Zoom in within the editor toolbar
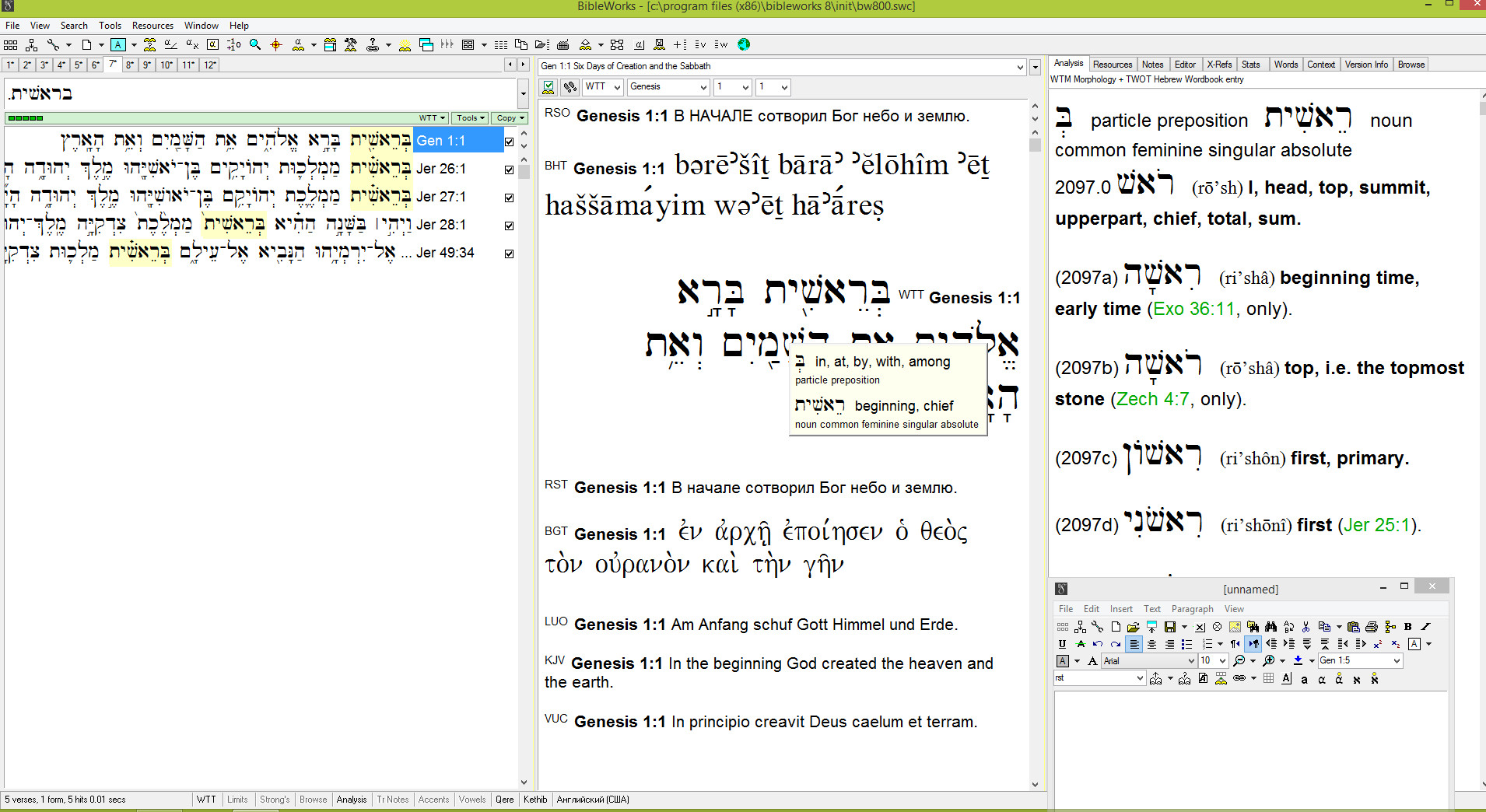Image resolution: width=1486 pixels, height=812 pixels. pos(1268,660)
